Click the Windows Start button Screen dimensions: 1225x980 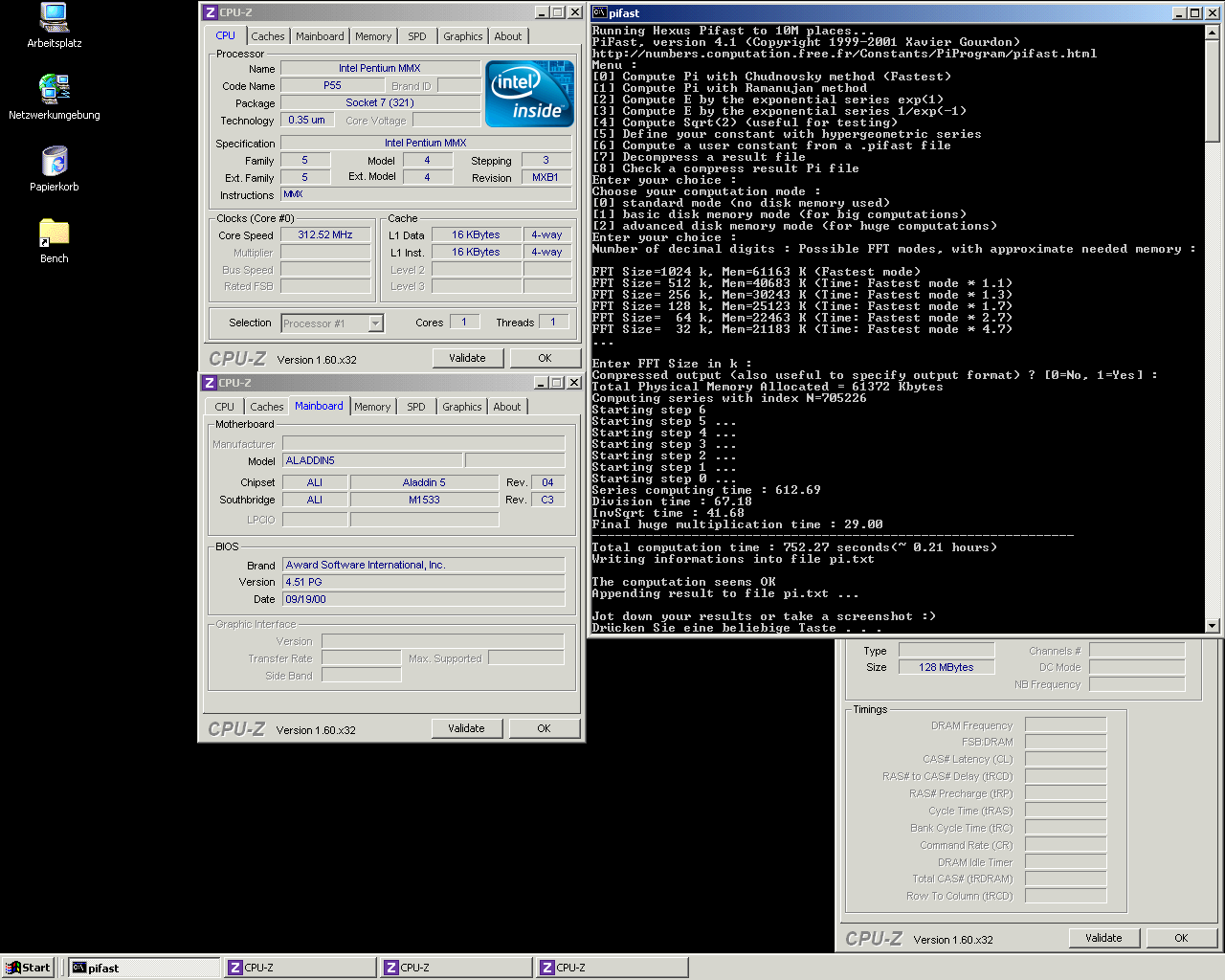(x=28, y=968)
